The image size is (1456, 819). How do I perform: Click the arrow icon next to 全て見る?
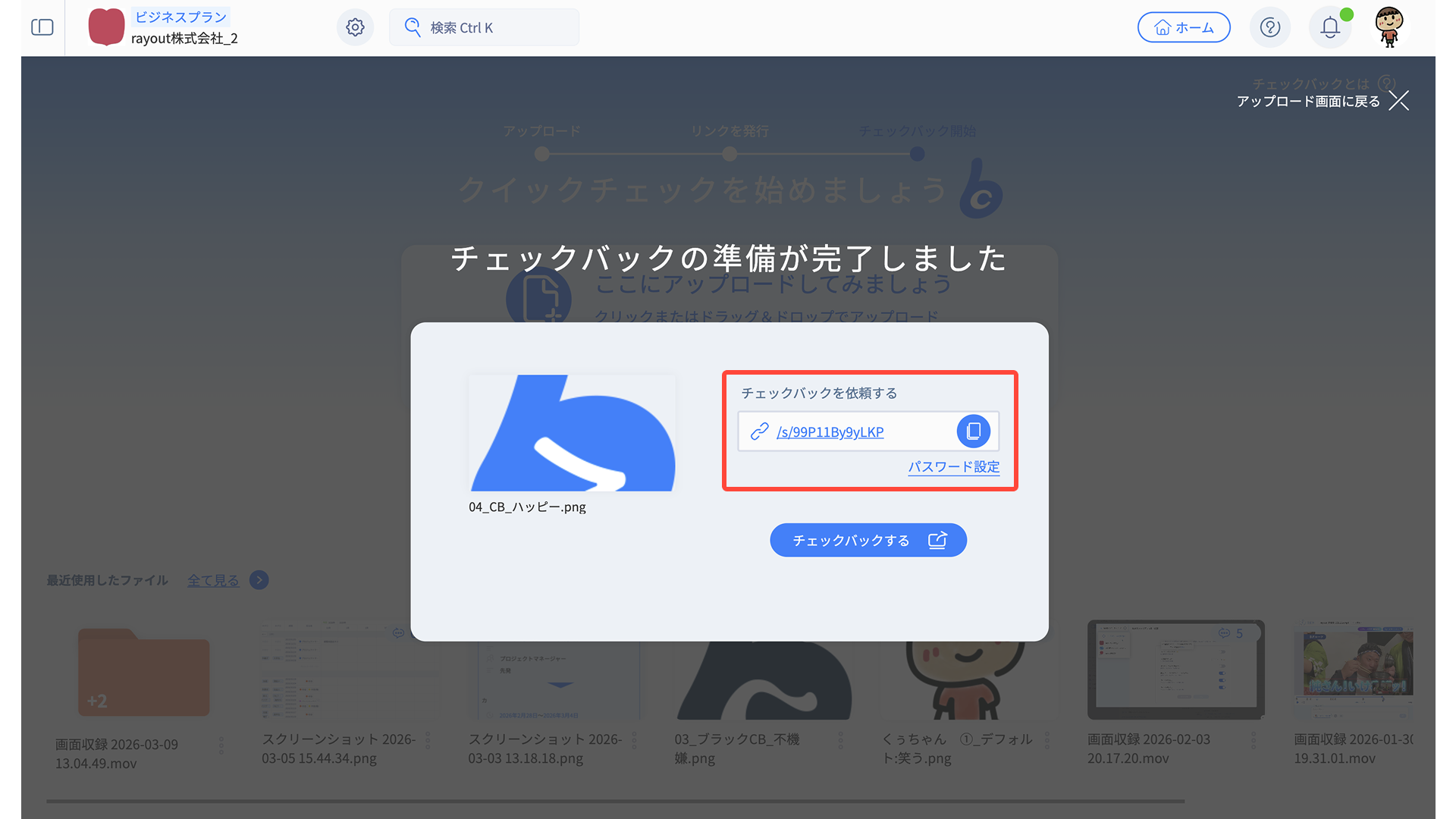coord(259,580)
